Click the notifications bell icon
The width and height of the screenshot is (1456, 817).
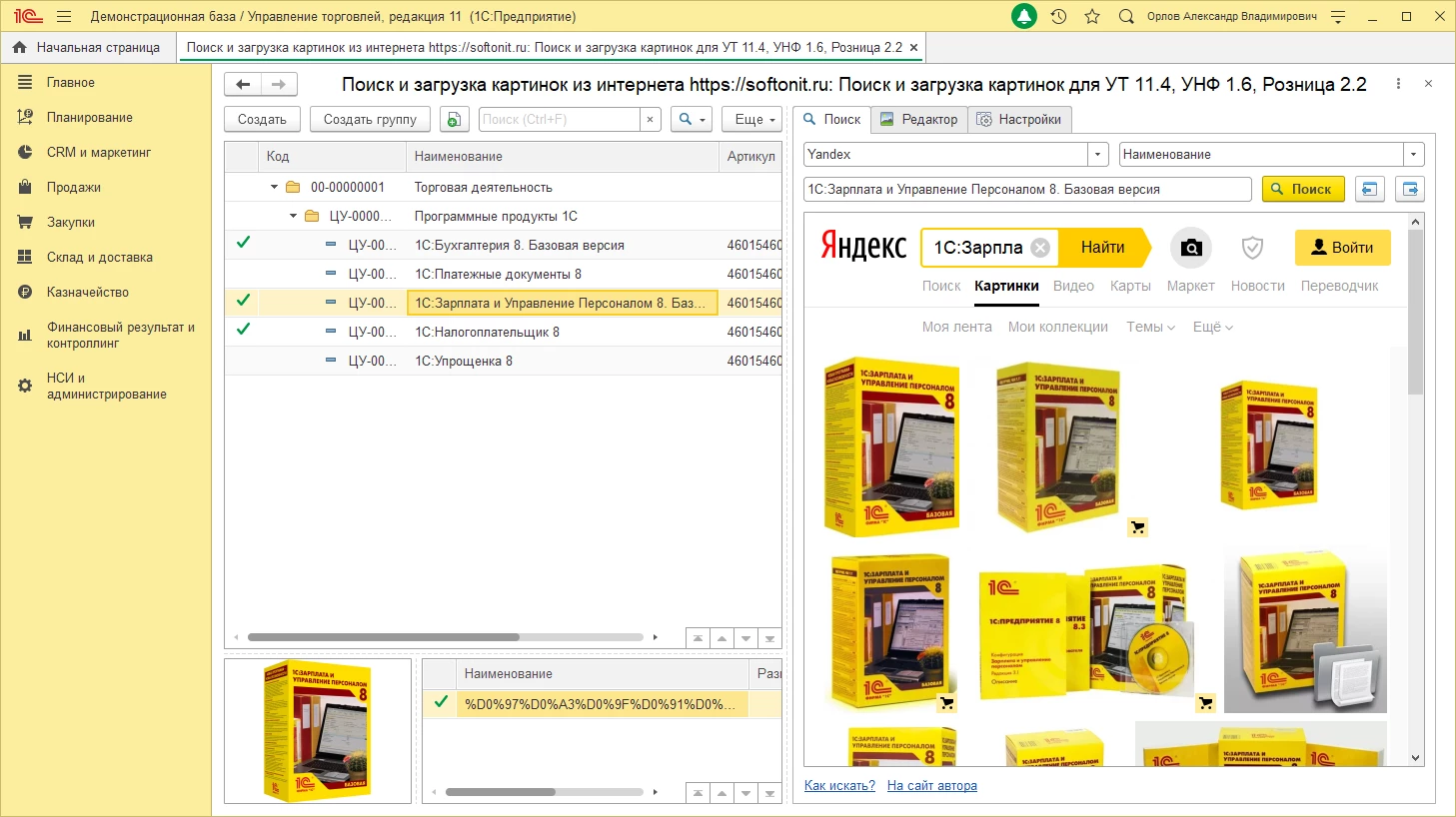click(x=1024, y=17)
